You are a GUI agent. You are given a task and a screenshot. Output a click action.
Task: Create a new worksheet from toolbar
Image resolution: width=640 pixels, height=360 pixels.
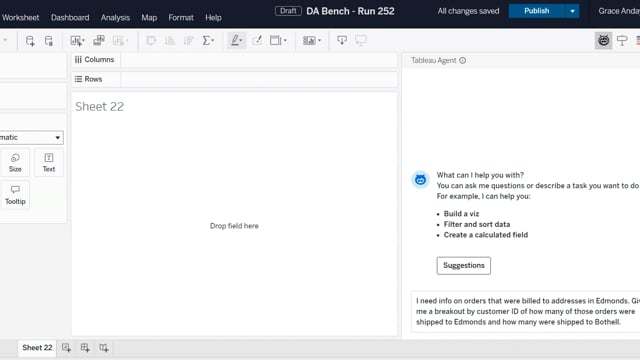(77, 40)
